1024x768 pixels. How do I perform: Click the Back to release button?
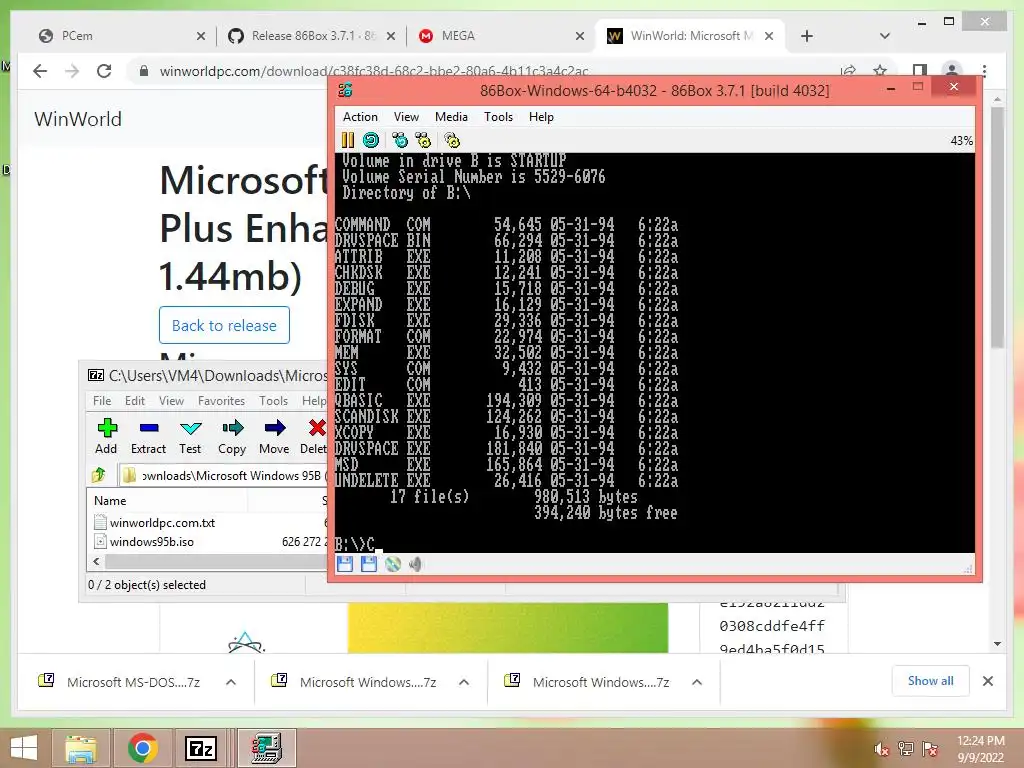tap(224, 325)
